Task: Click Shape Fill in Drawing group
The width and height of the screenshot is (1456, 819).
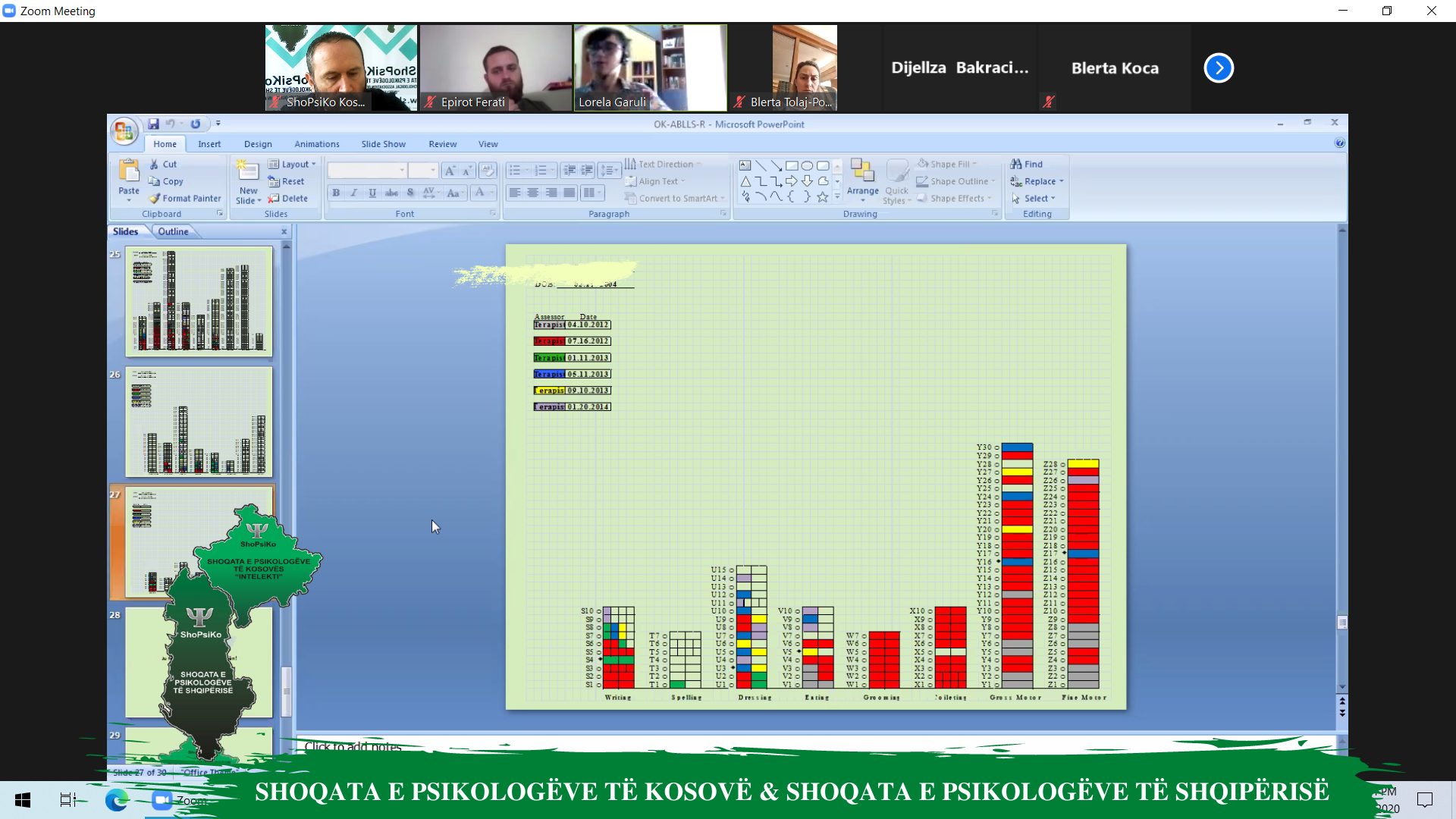Action: 946,164
